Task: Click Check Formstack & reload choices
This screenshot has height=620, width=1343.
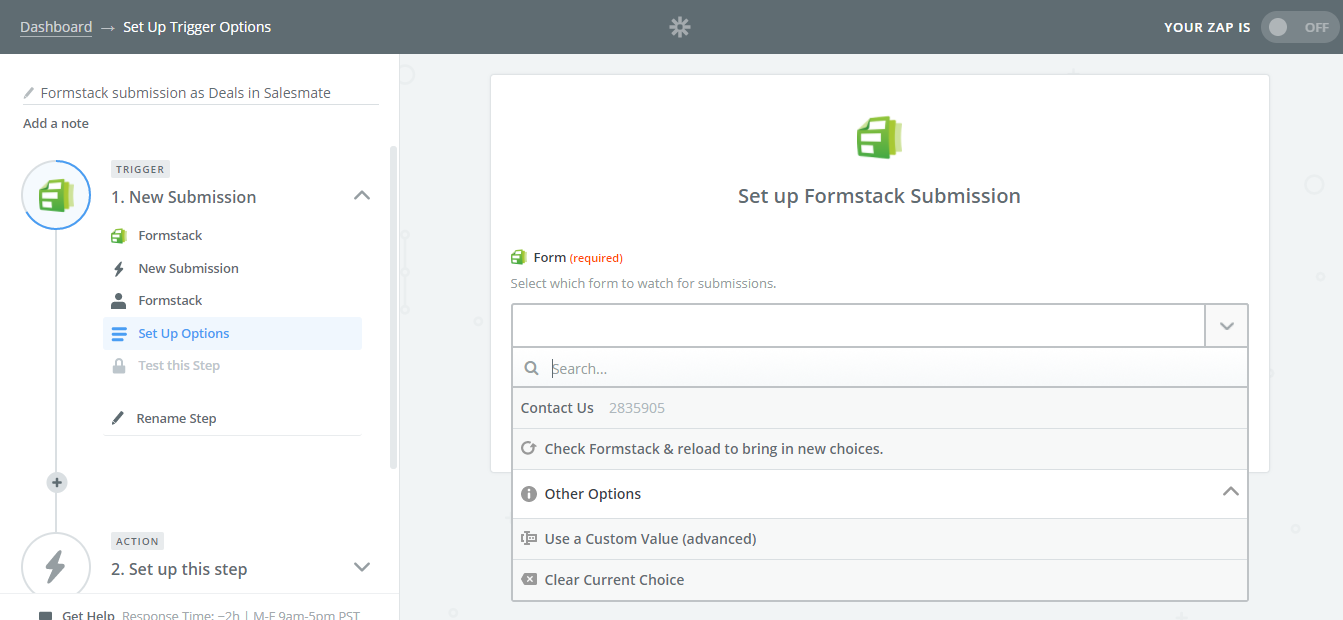Action: coord(880,449)
